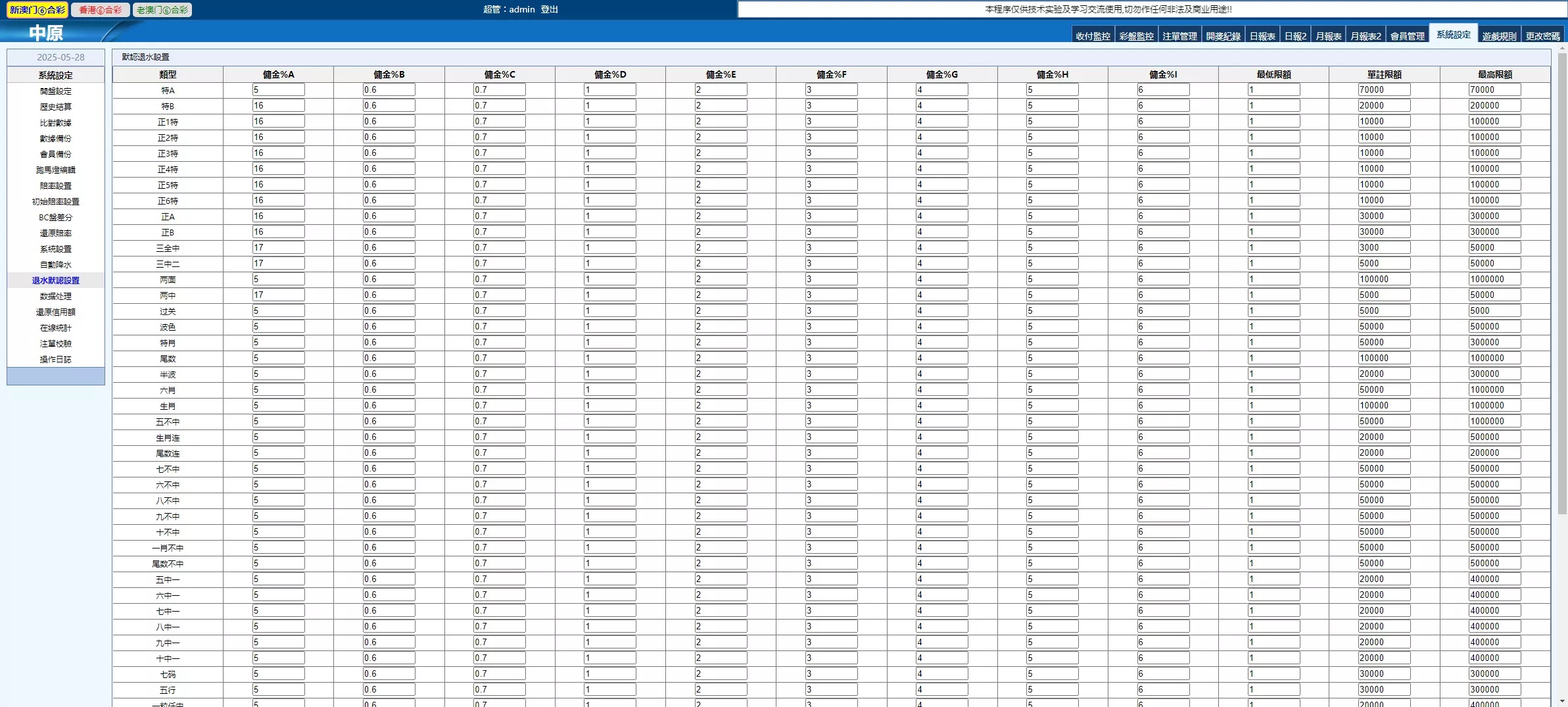Image resolution: width=1568 pixels, height=707 pixels.
Task: Switch to the 香港⑥合彩 lottery button
Action: click(x=100, y=10)
